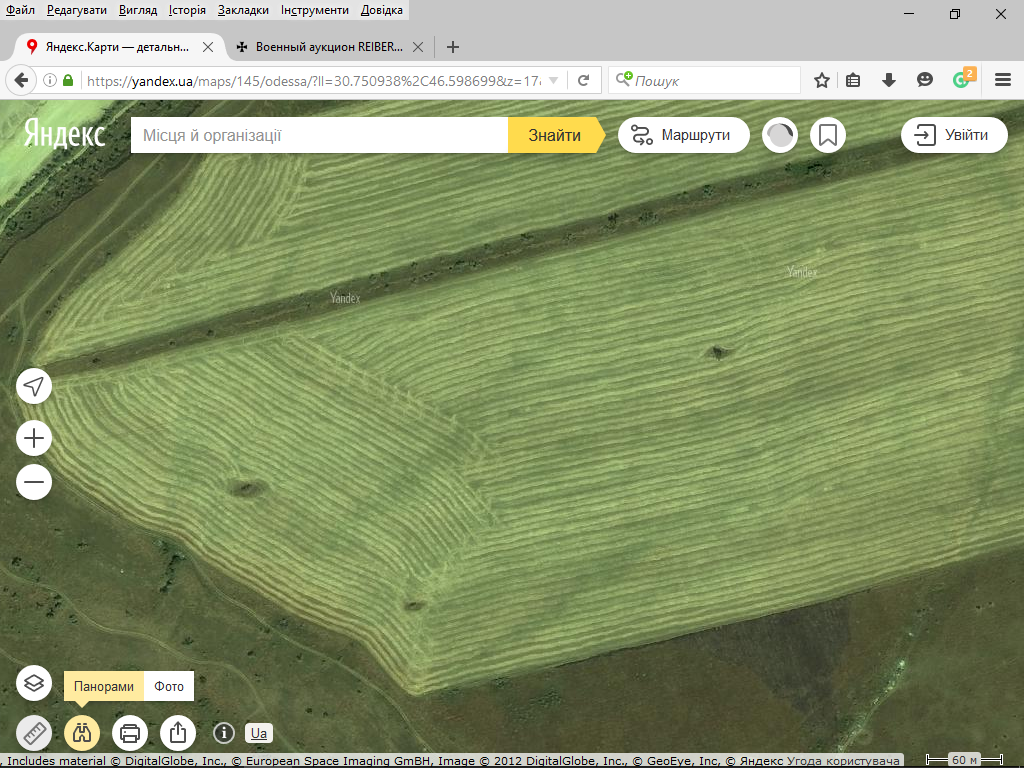Open the Закладки menu
Viewport: 1024px width, 768px height.
(x=242, y=10)
